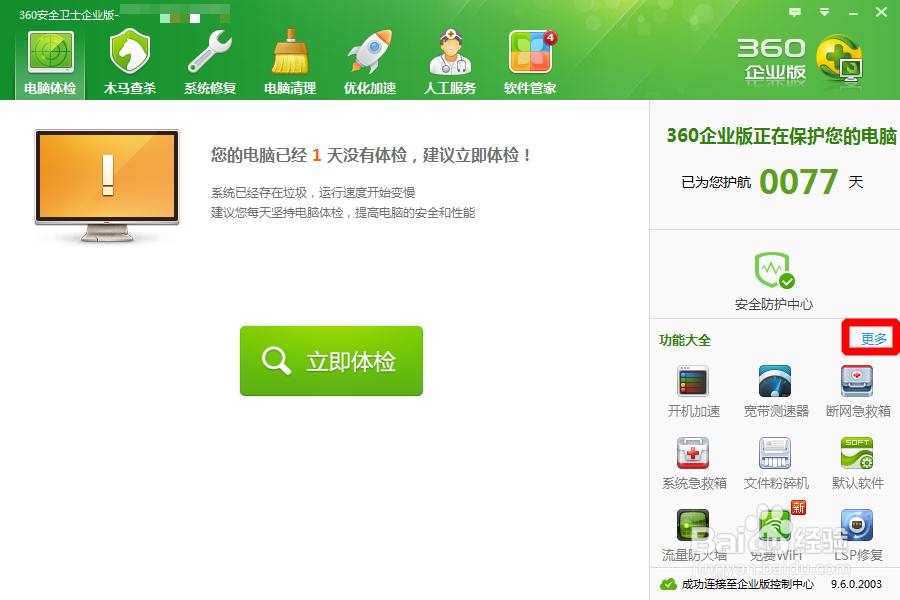Click heading 360企业版正在保护您的电脑
Viewport: 900px width, 600px height.
click(781, 136)
